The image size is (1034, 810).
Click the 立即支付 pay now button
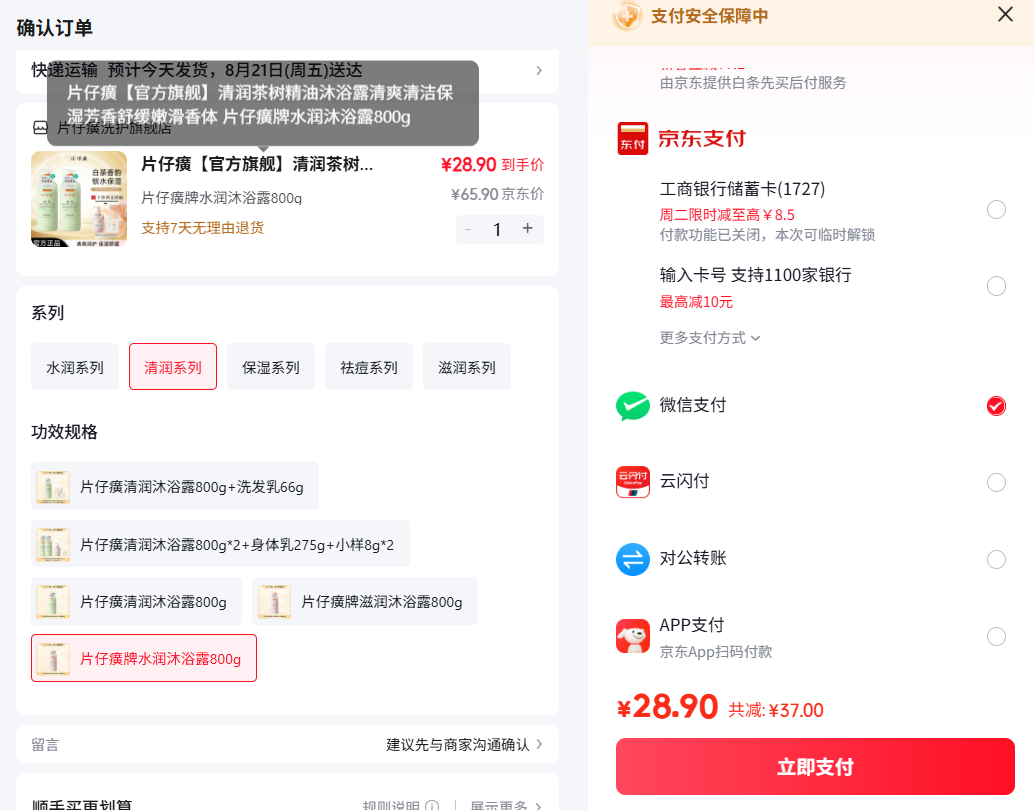(815, 766)
